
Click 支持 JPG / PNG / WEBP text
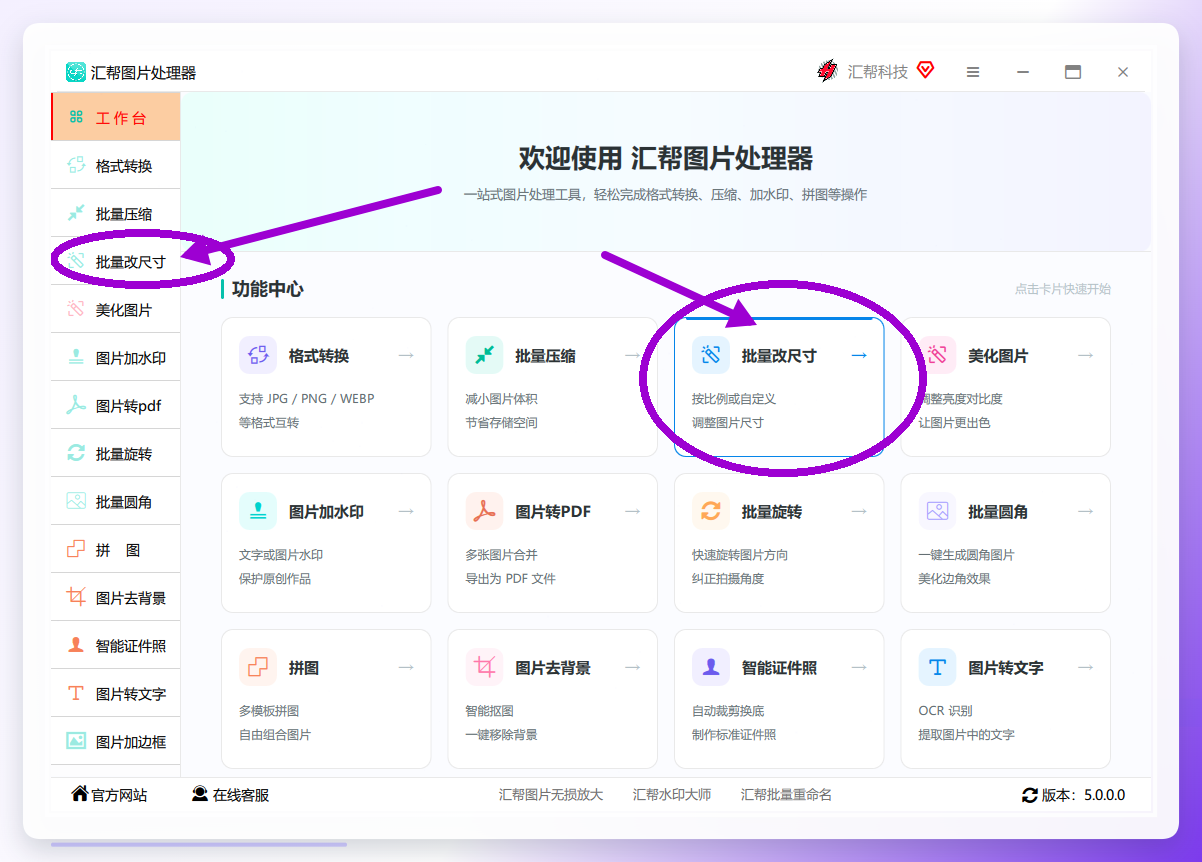pyautogui.click(x=307, y=398)
